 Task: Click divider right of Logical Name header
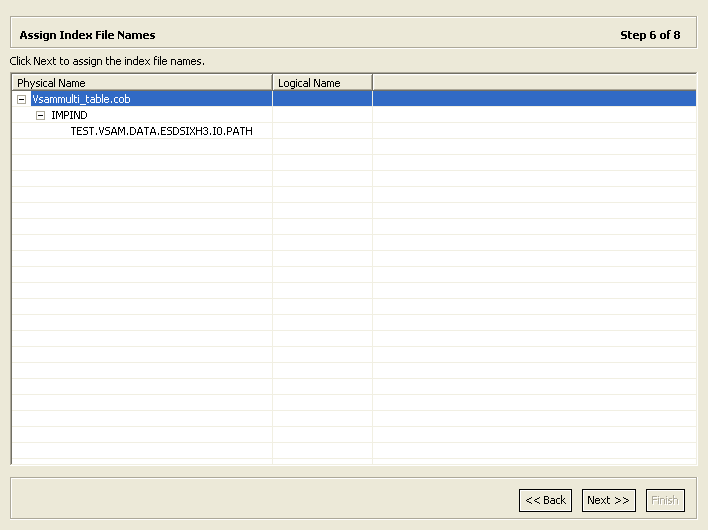click(372, 83)
